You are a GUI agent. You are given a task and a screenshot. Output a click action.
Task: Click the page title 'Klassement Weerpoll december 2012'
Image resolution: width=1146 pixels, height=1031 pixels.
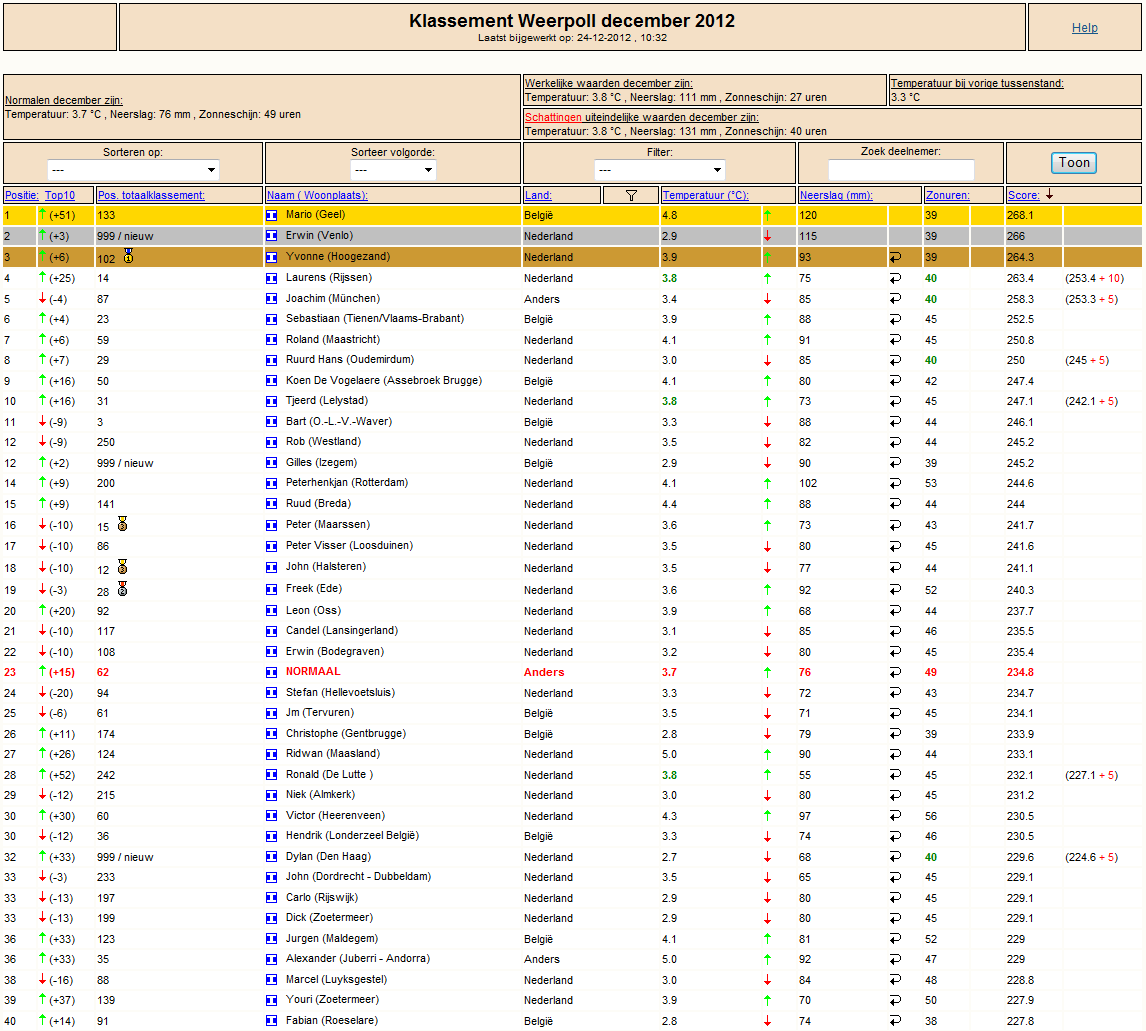(572, 20)
